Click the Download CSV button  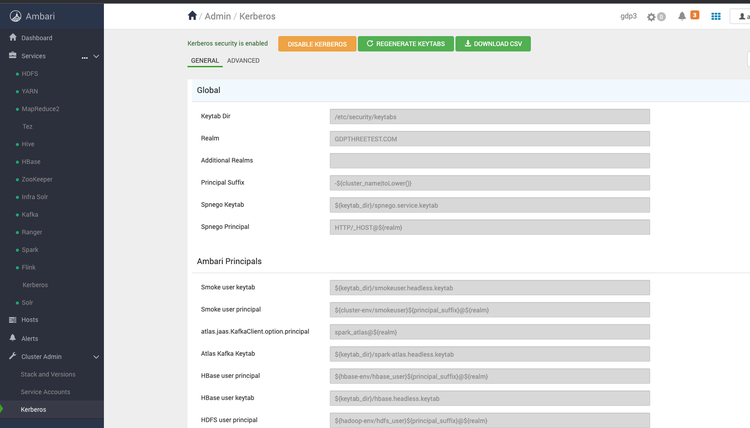[493, 44]
